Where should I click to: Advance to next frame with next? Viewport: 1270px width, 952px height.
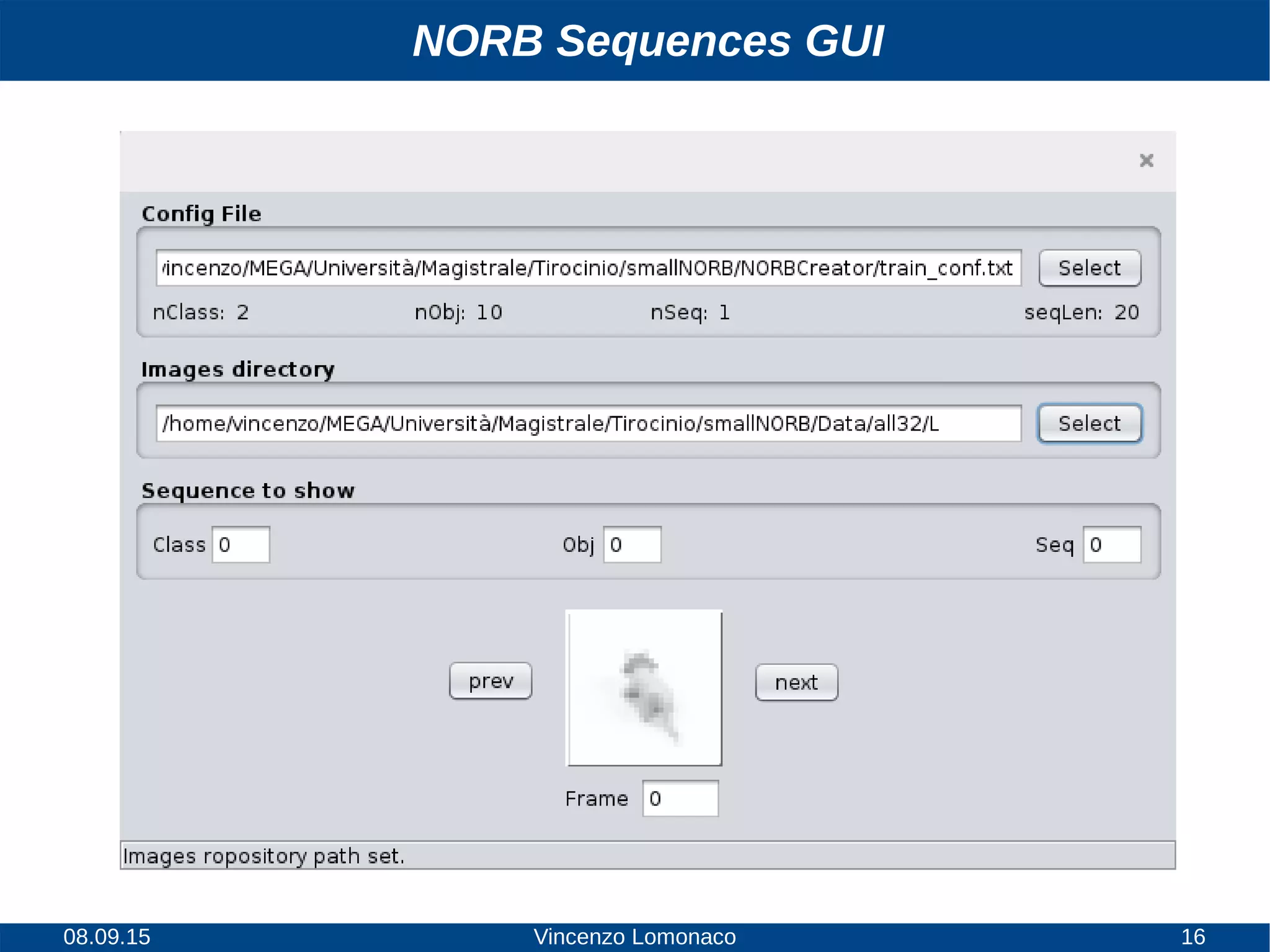tap(796, 682)
